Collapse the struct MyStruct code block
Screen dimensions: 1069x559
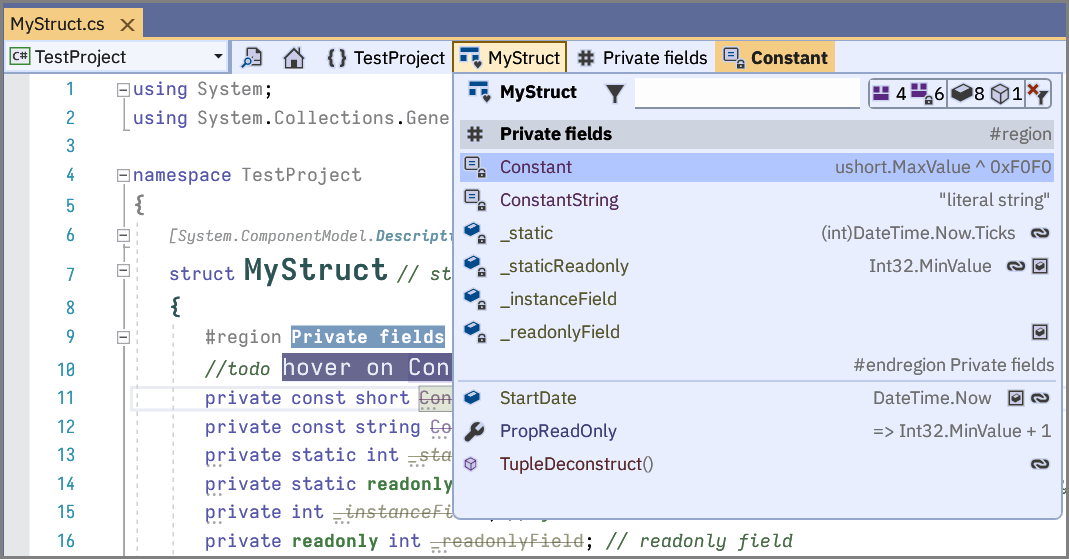coord(123,270)
